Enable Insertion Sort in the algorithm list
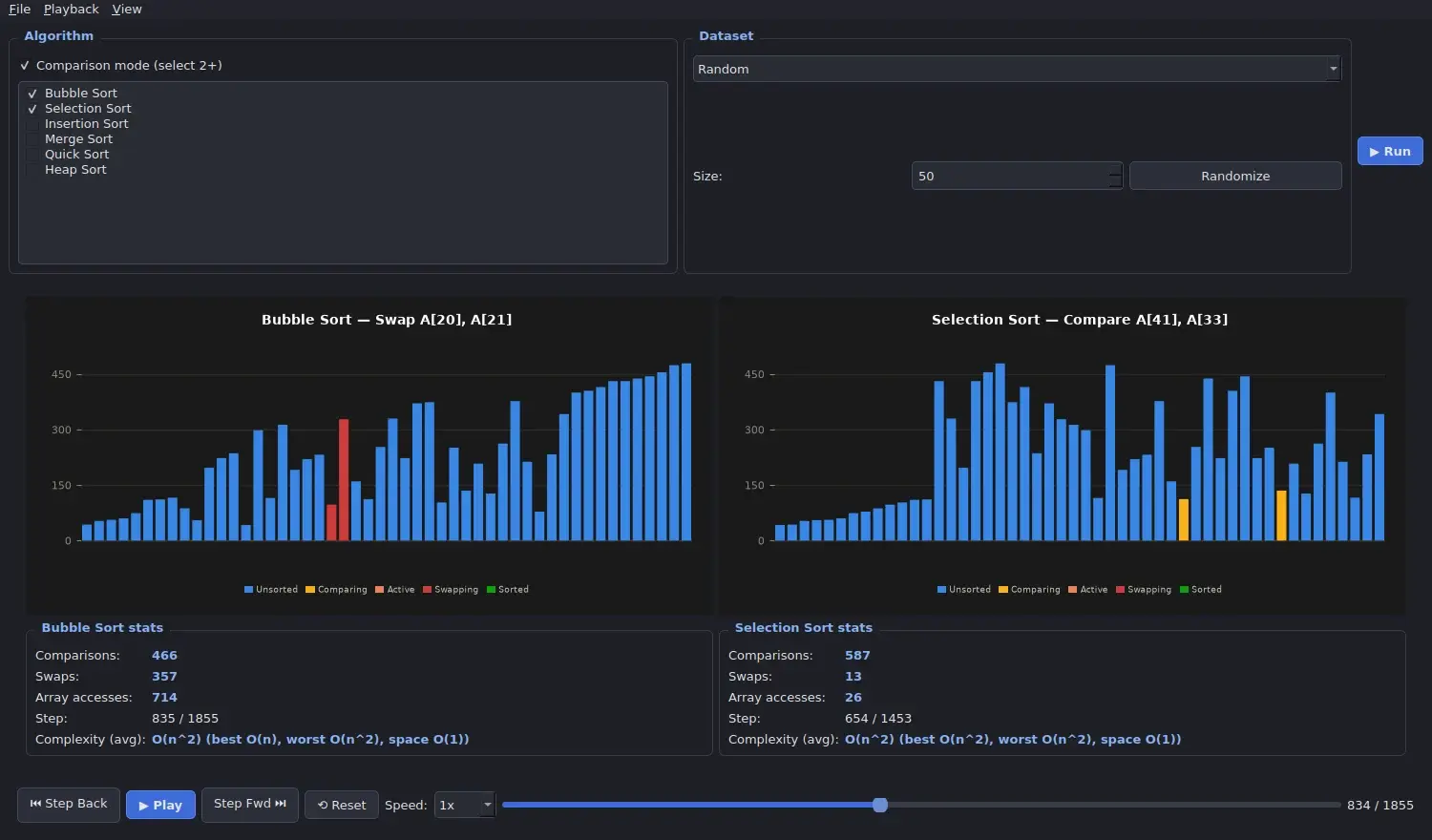Screen dimensions: 1432x840 tap(32, 124)
